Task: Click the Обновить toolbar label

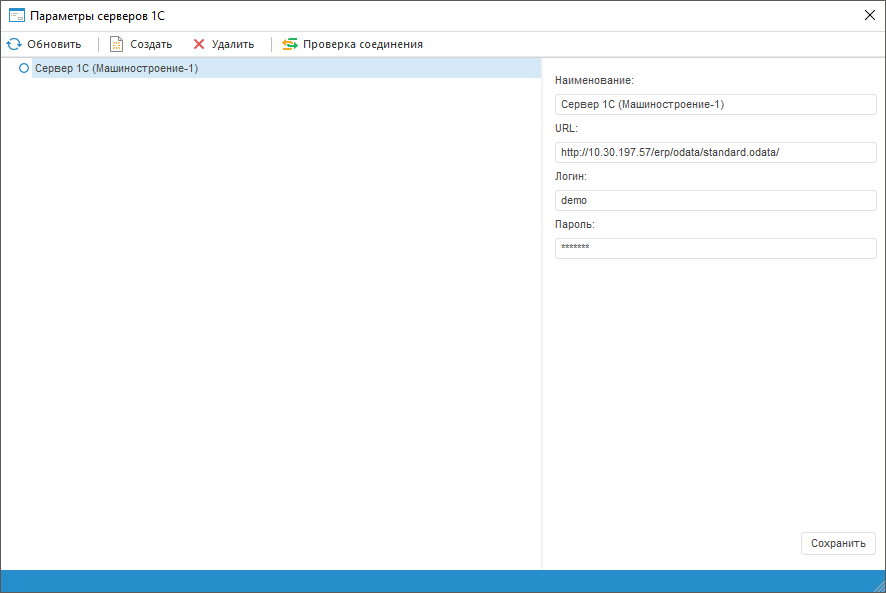Action: (54, 44)
